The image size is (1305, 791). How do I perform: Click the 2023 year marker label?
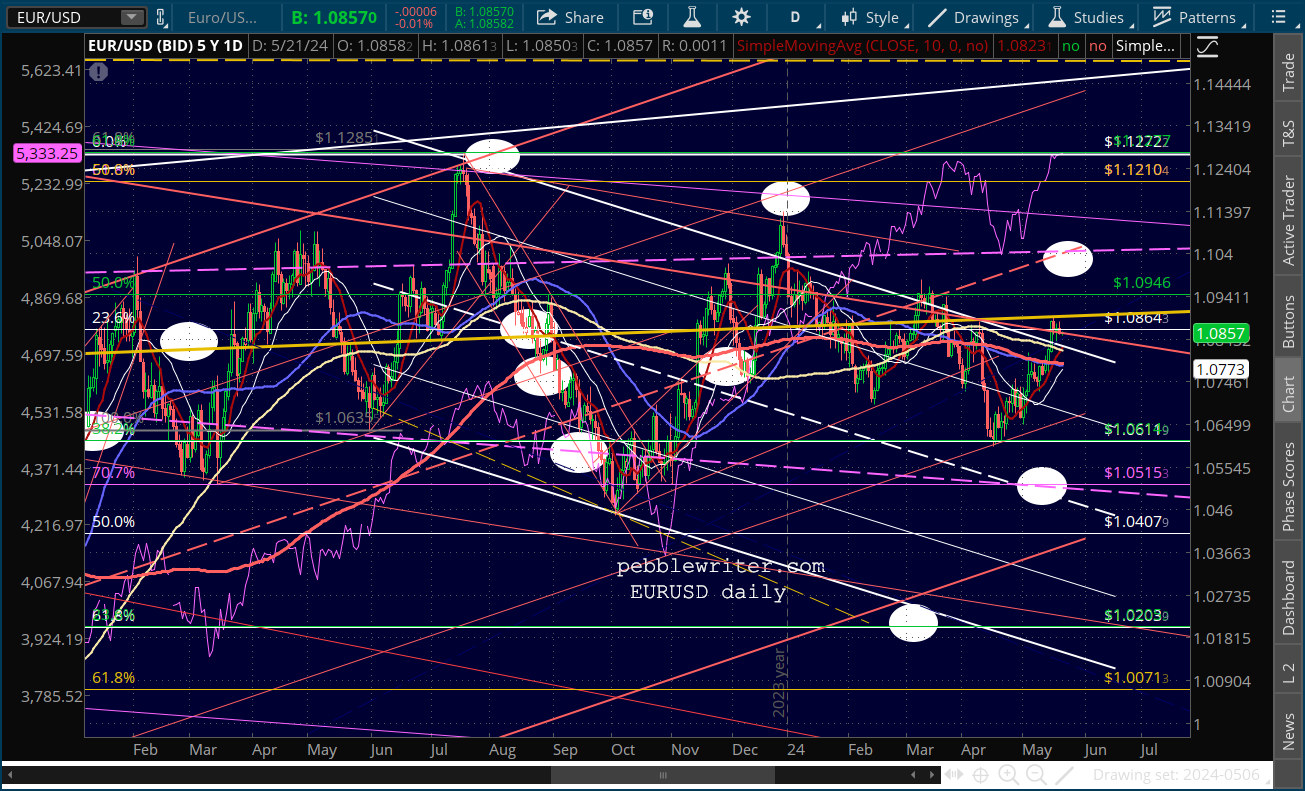(781, 682)
